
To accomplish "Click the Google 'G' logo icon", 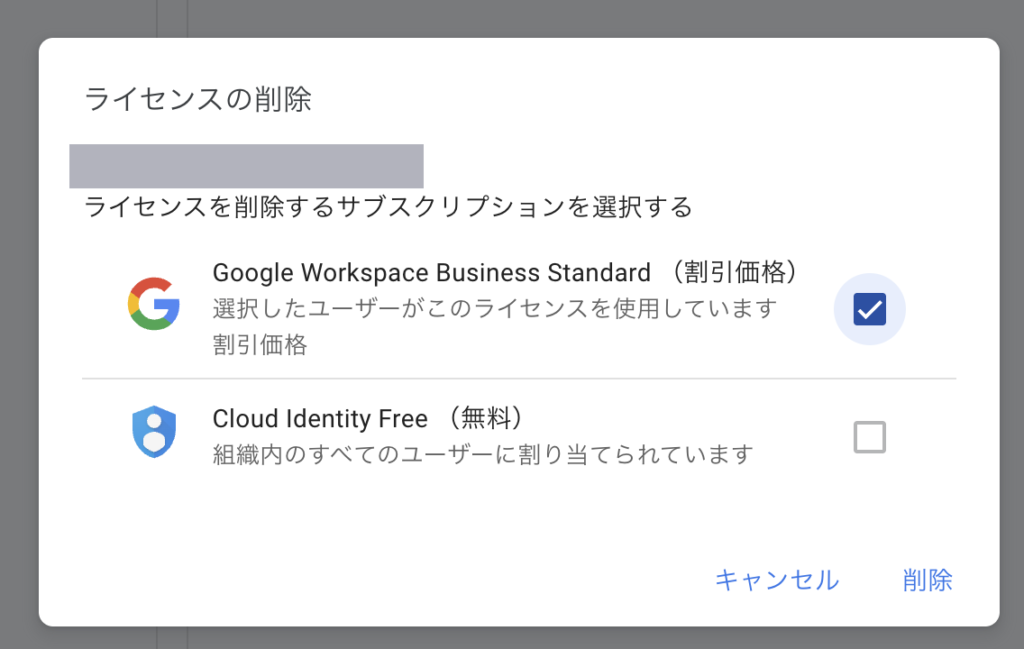I will tap(153, 303).
